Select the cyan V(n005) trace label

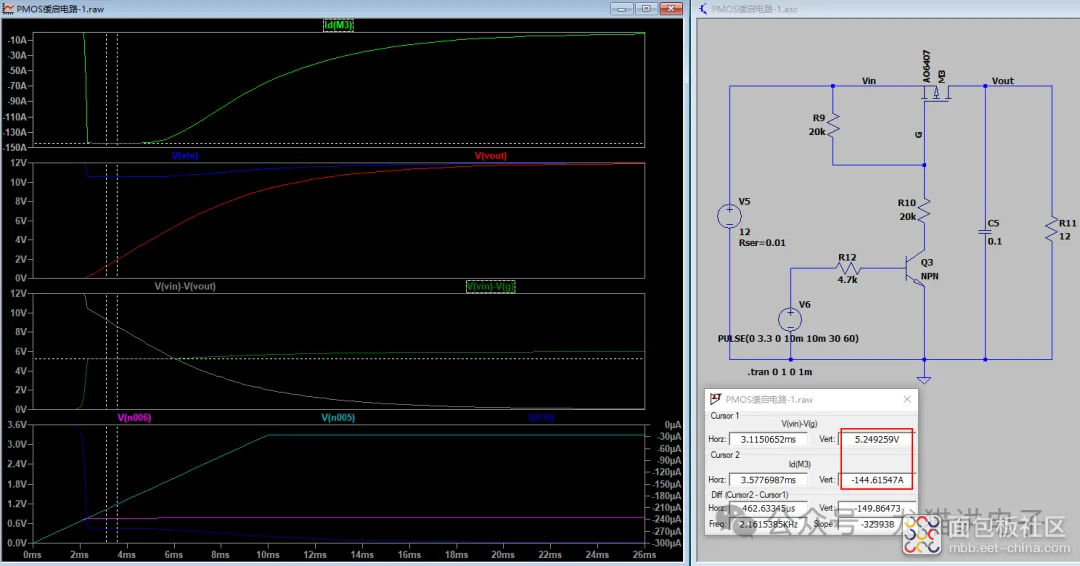click(338, 417)
